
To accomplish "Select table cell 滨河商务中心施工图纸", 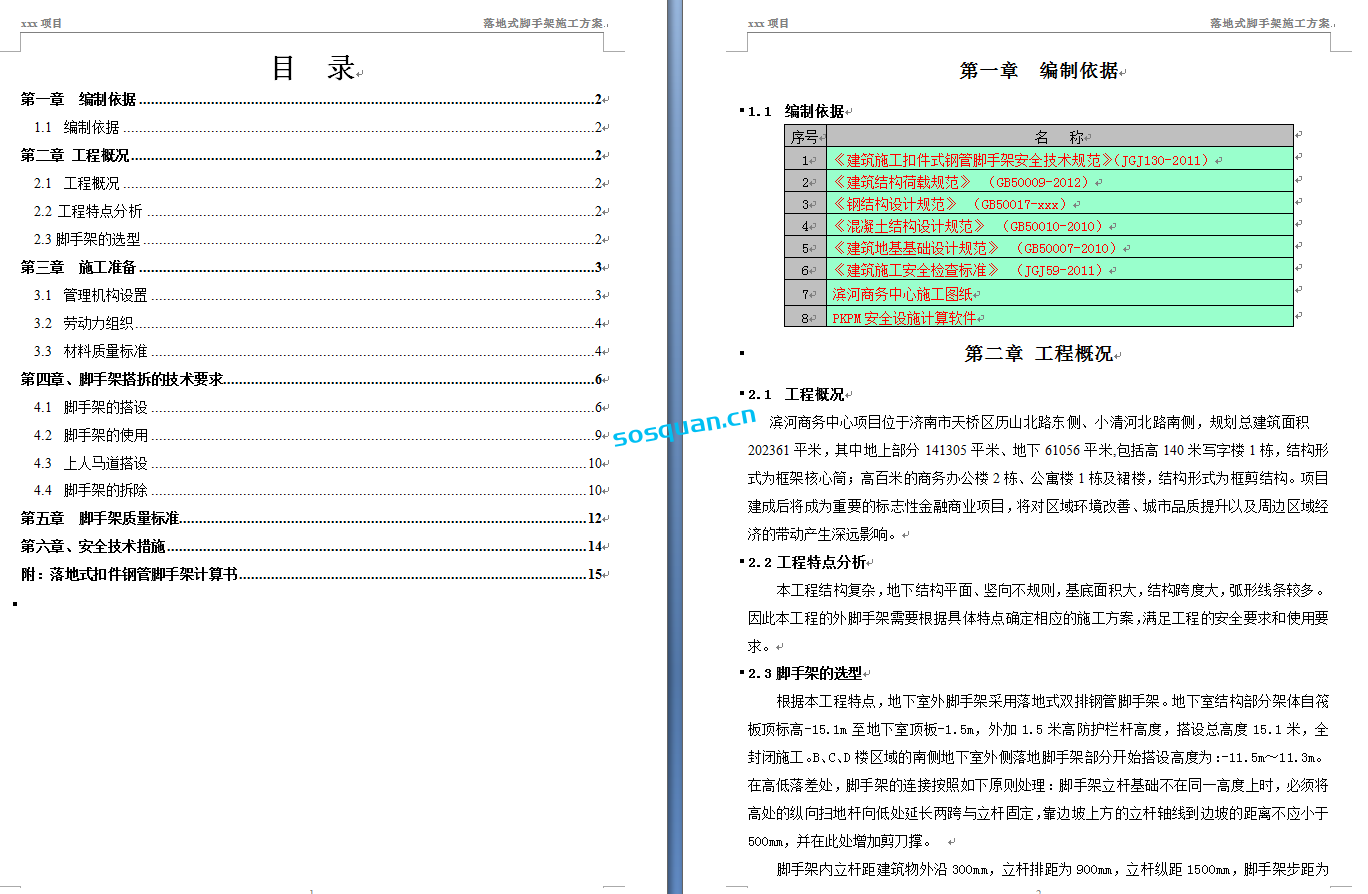I will [902, 294].
